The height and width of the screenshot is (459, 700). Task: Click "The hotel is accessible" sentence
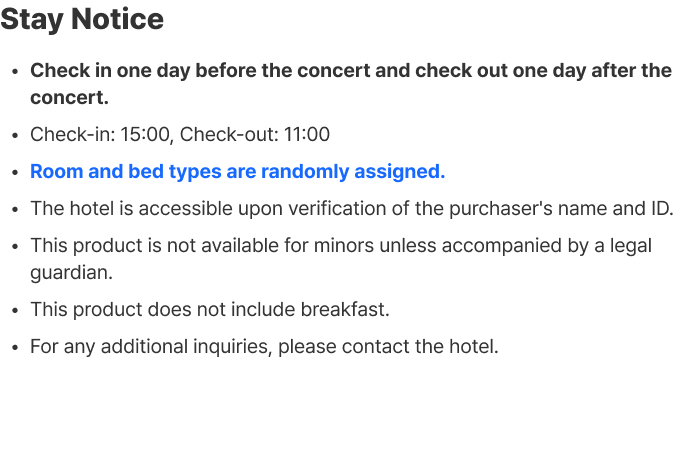(x=130, y=208)
